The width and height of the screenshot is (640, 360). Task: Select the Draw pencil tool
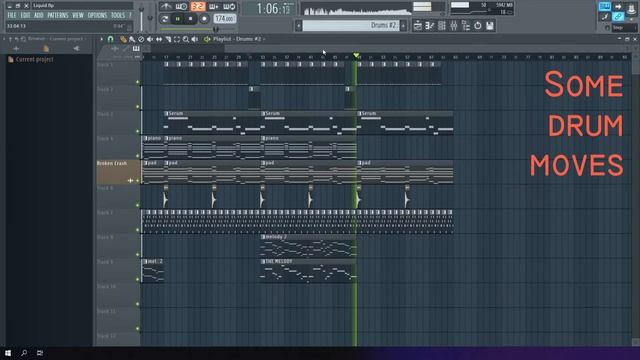click(x=123, y=39)
